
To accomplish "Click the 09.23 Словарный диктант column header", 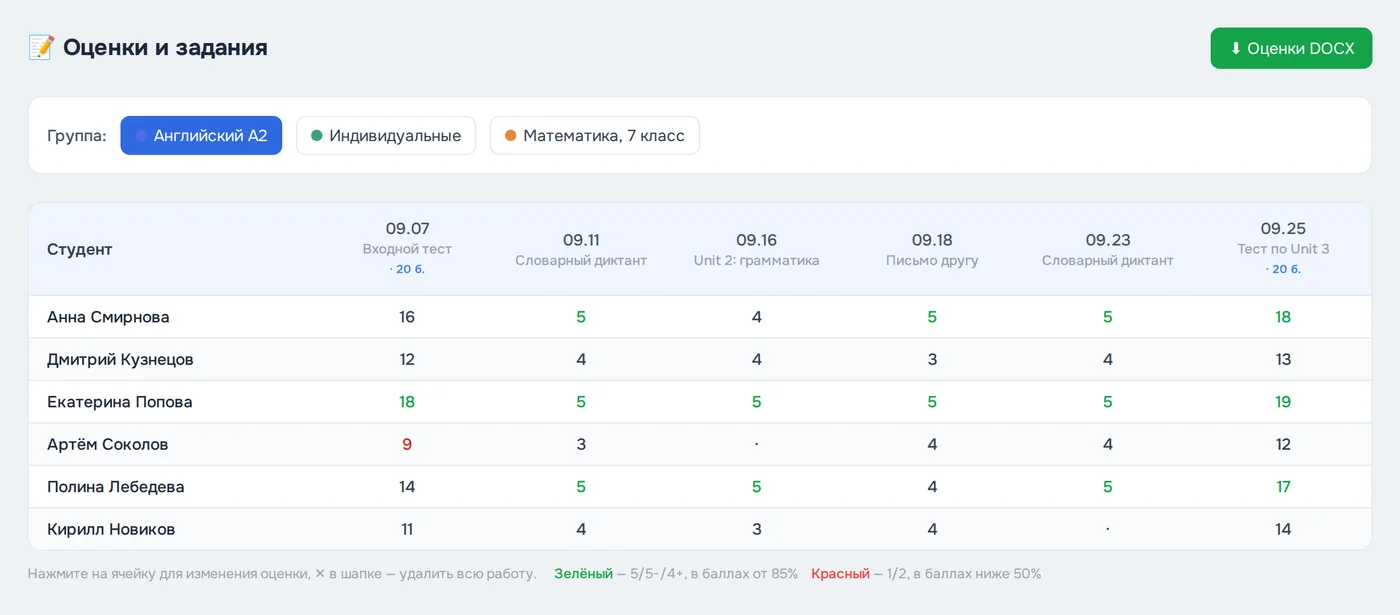I will click(x=1107, y=249).
